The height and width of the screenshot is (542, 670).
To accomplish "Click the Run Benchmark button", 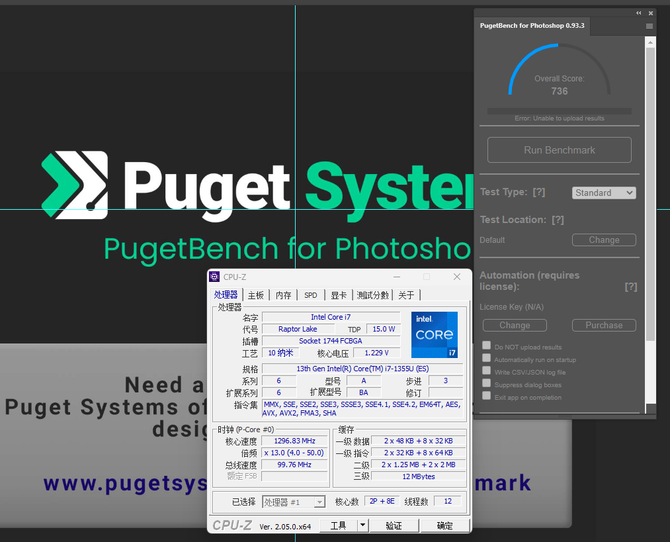I will (x=559, y=150).
